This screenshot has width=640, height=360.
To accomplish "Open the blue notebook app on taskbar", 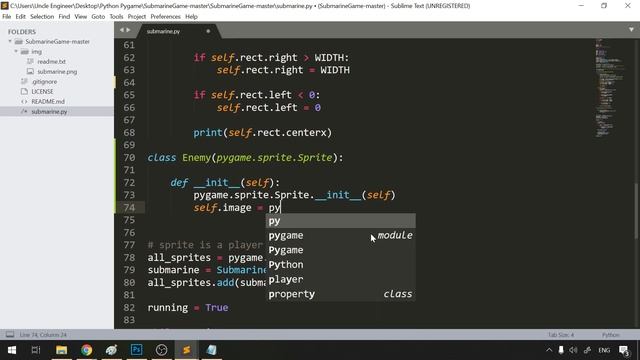I will tap(211, 350).
